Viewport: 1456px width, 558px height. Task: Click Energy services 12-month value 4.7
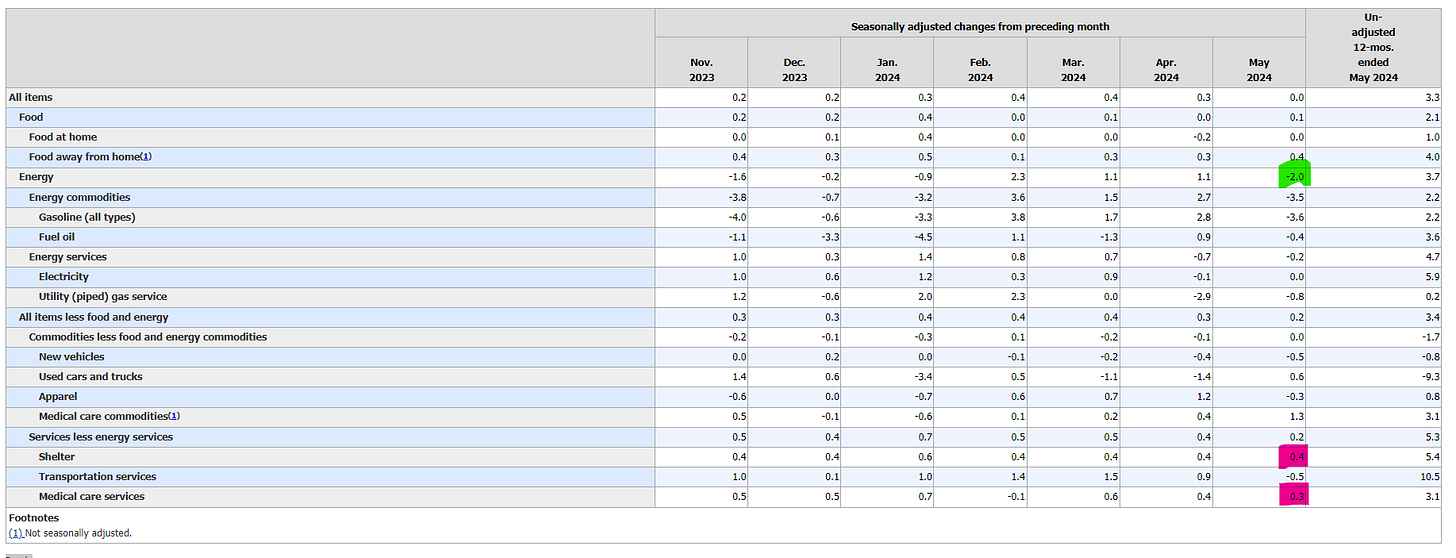tap(1432, 257)
